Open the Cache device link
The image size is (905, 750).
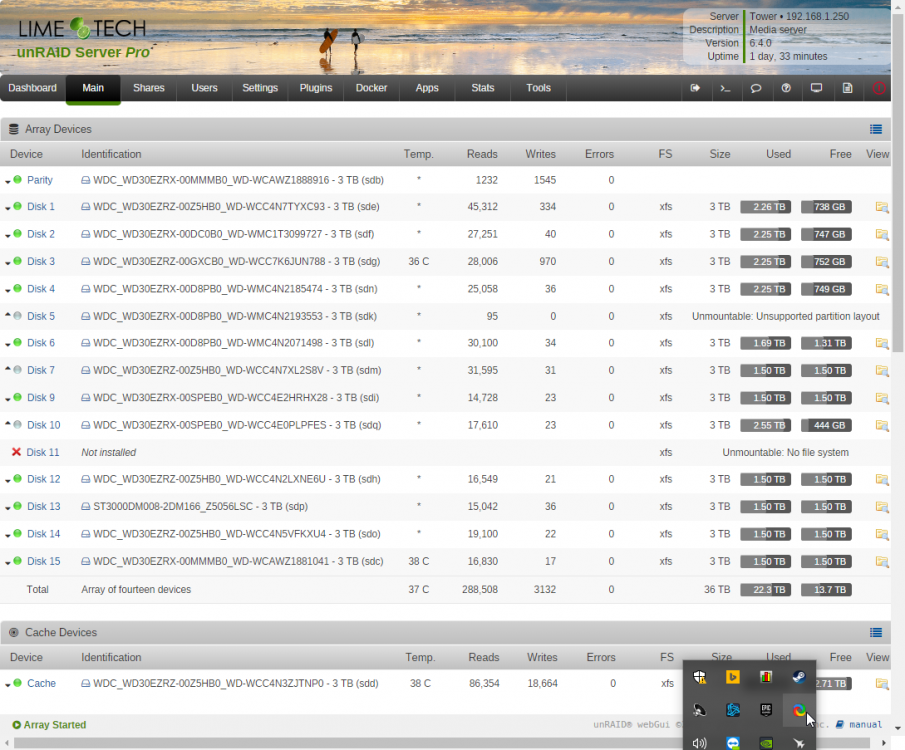point(42,684)
